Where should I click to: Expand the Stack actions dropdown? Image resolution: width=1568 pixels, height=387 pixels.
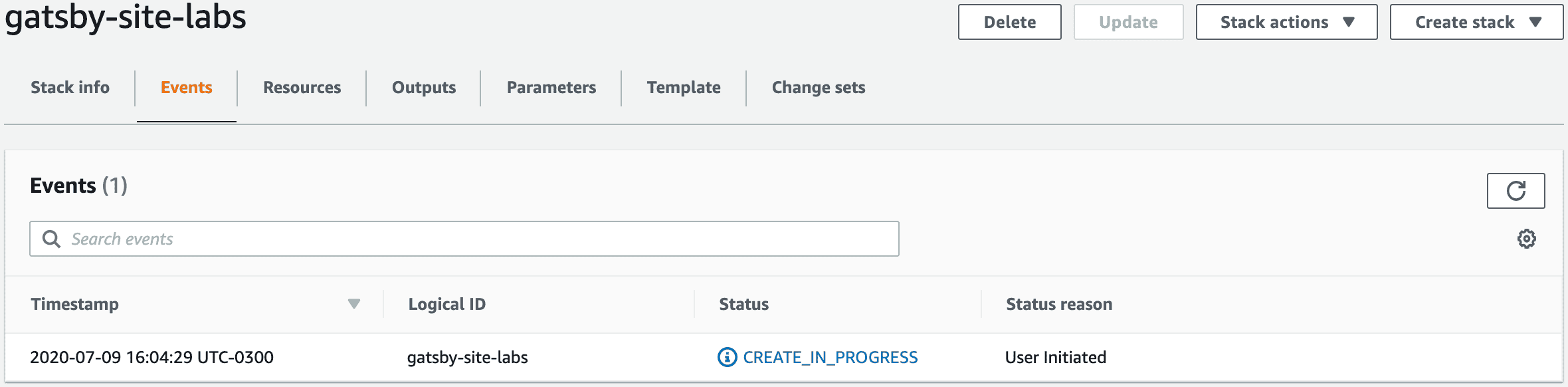[x=1286, y=22]
